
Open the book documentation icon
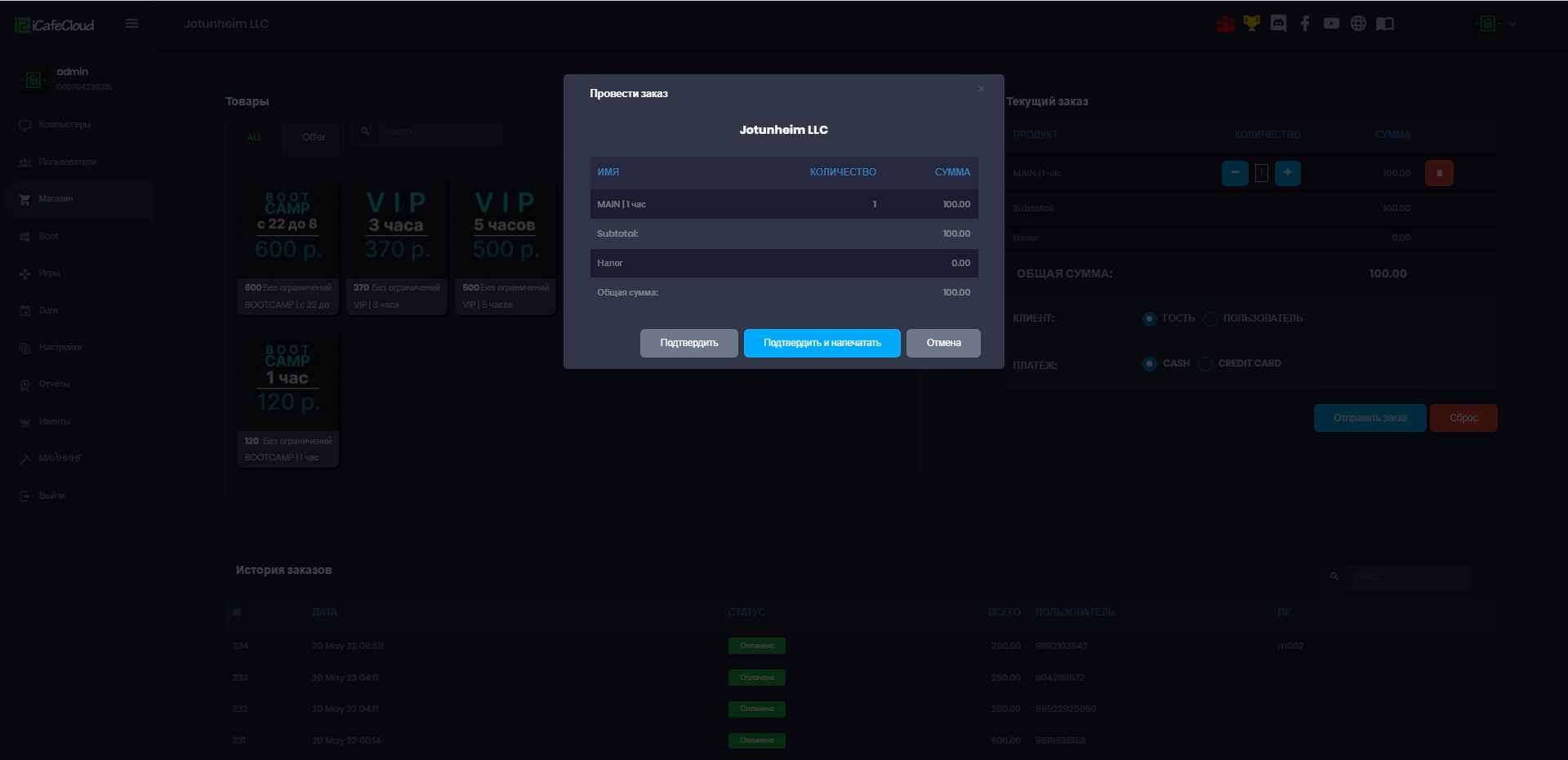1385,24
